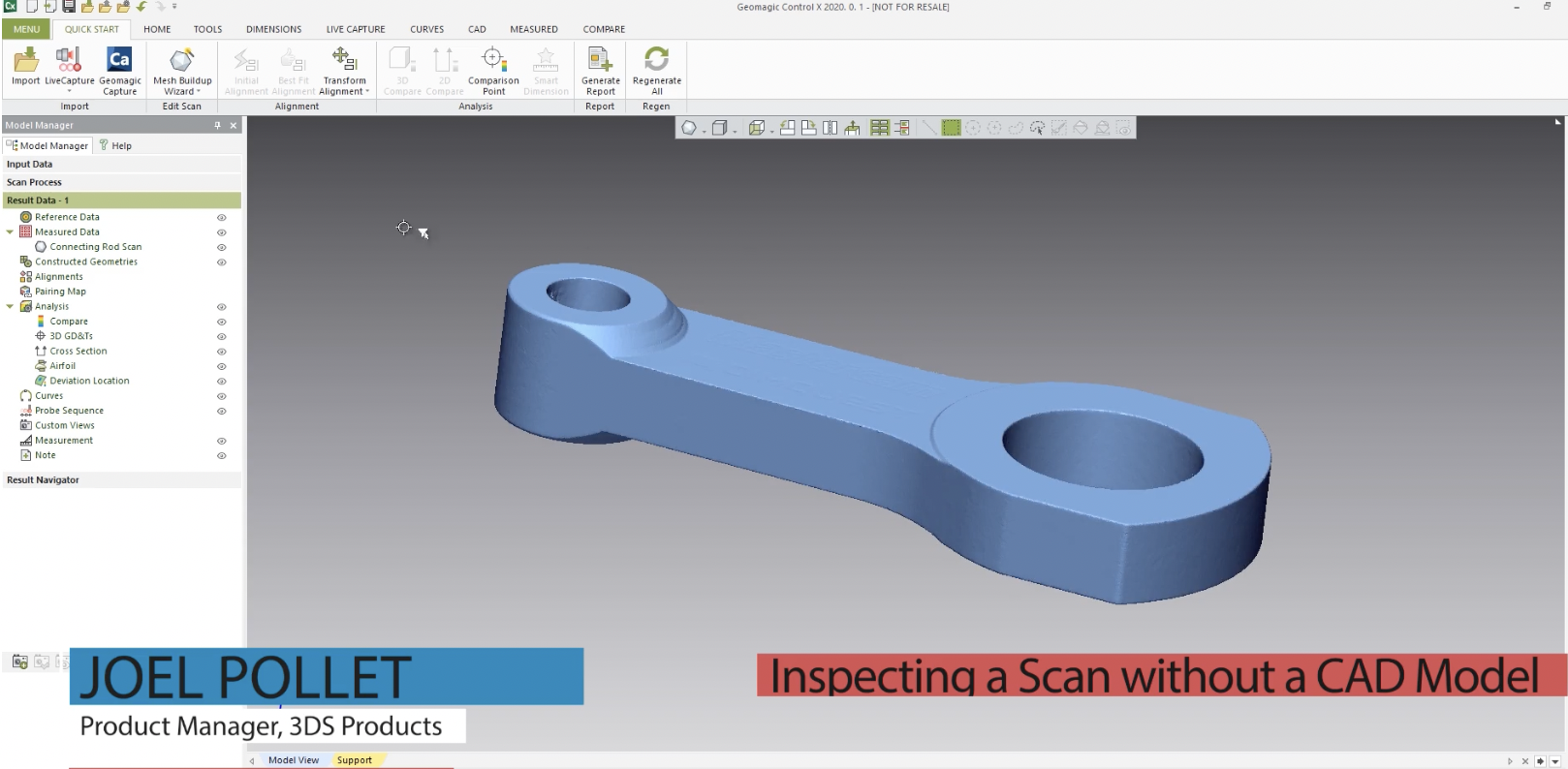Rotate view clockwise icon in viewport toolbar
Viewport: 1568px width, 769px height.
coord(808,128)
